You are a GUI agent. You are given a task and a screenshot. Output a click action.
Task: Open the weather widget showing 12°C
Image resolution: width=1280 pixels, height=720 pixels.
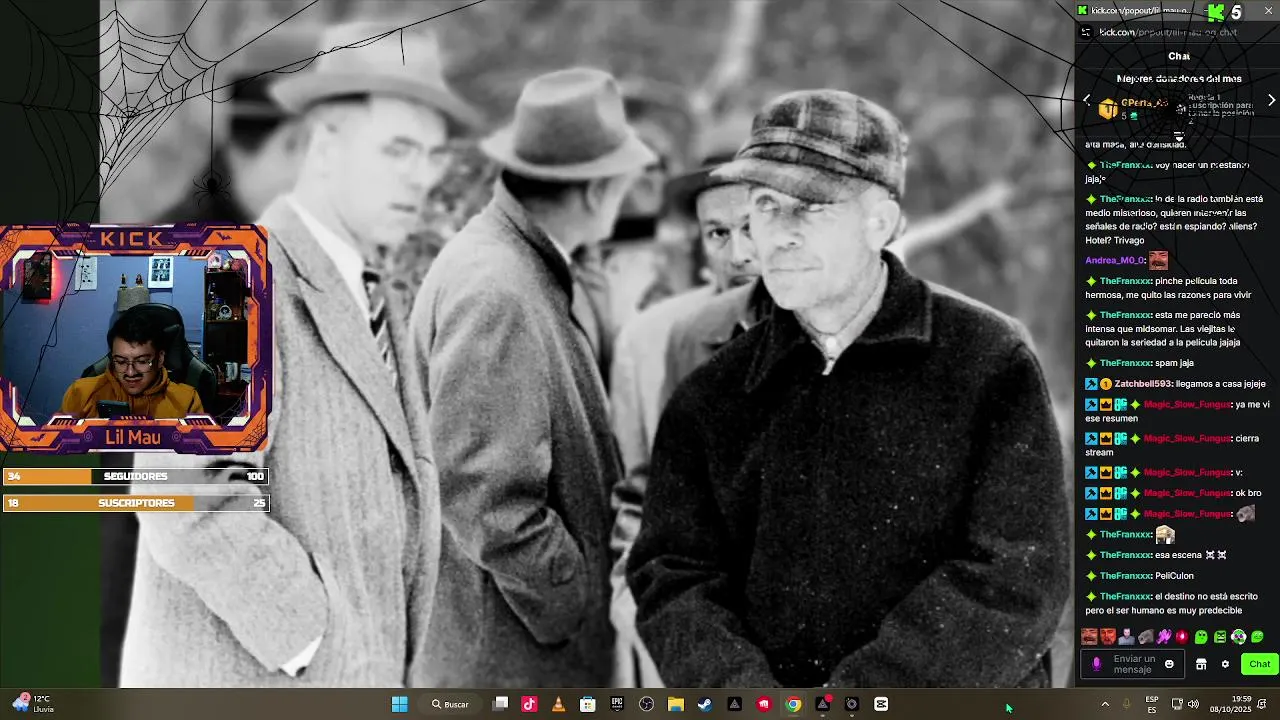click(32, 704)
